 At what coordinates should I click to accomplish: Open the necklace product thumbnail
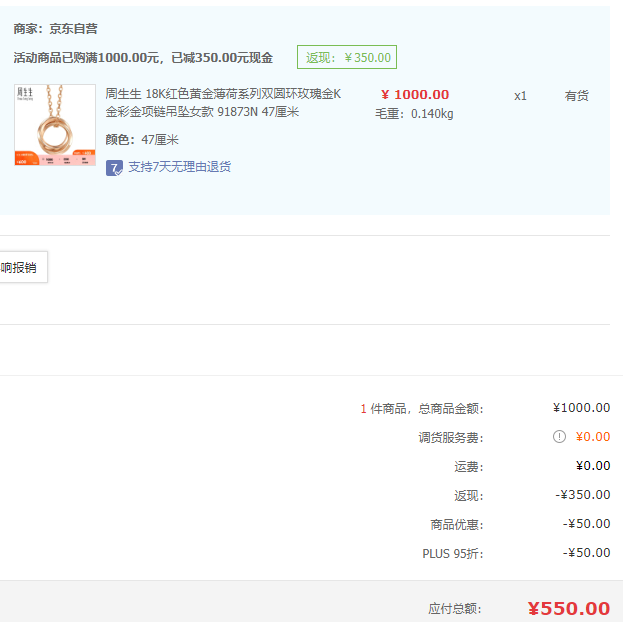click(55, 125)
